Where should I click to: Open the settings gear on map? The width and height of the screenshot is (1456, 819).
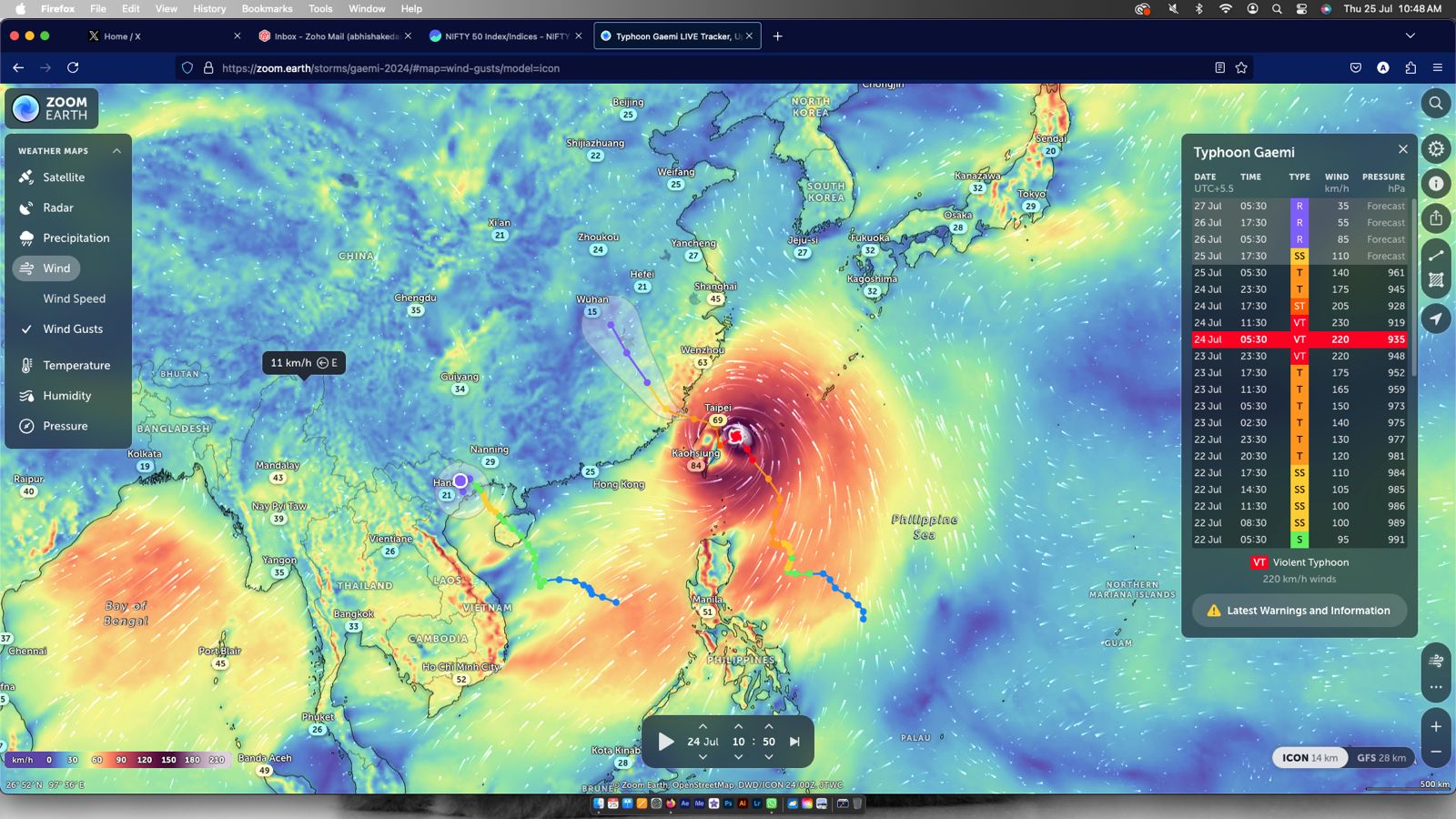click(1435, 148)
